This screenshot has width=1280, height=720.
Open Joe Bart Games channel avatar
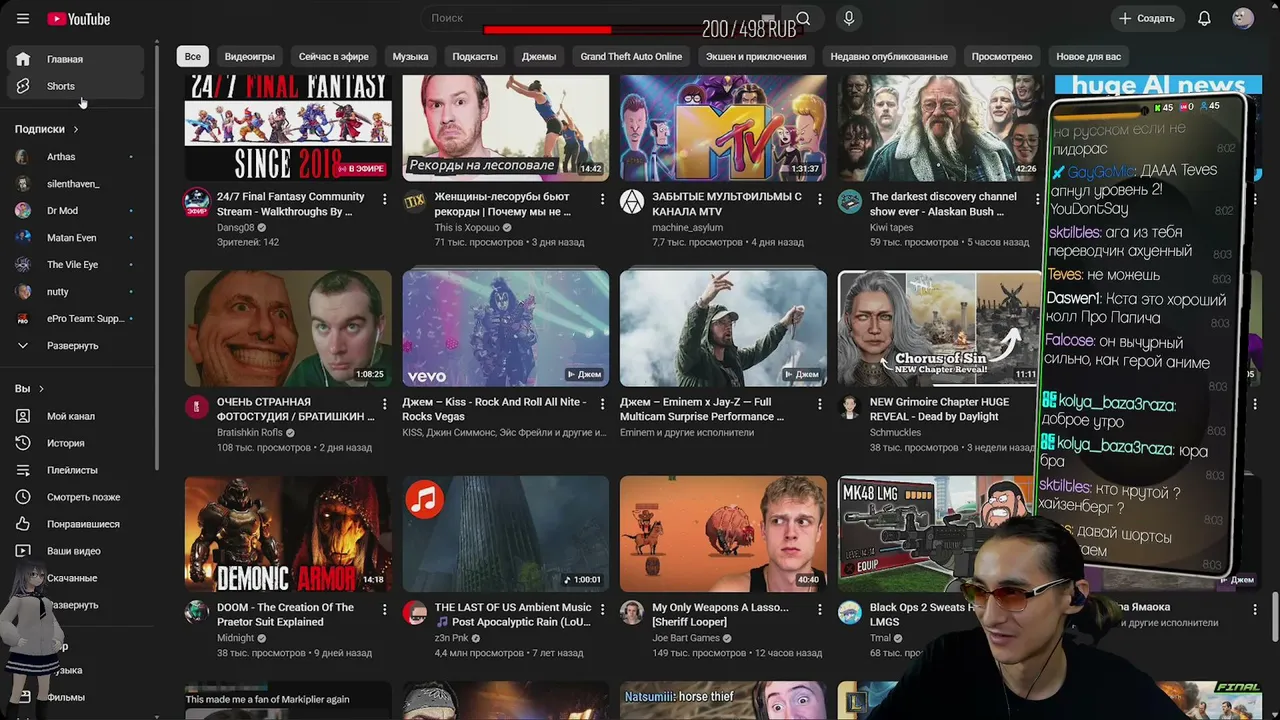click(632, 612)
